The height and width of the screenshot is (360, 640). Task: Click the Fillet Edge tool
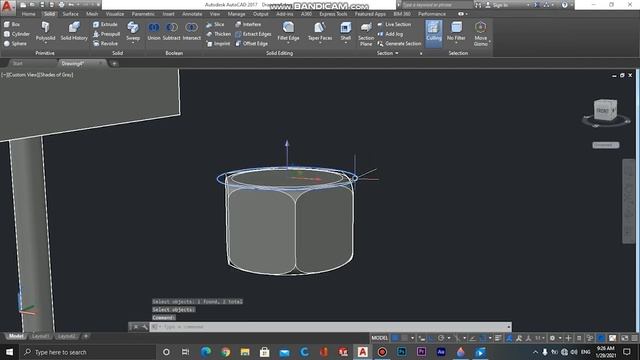click(x=288, y=31)
